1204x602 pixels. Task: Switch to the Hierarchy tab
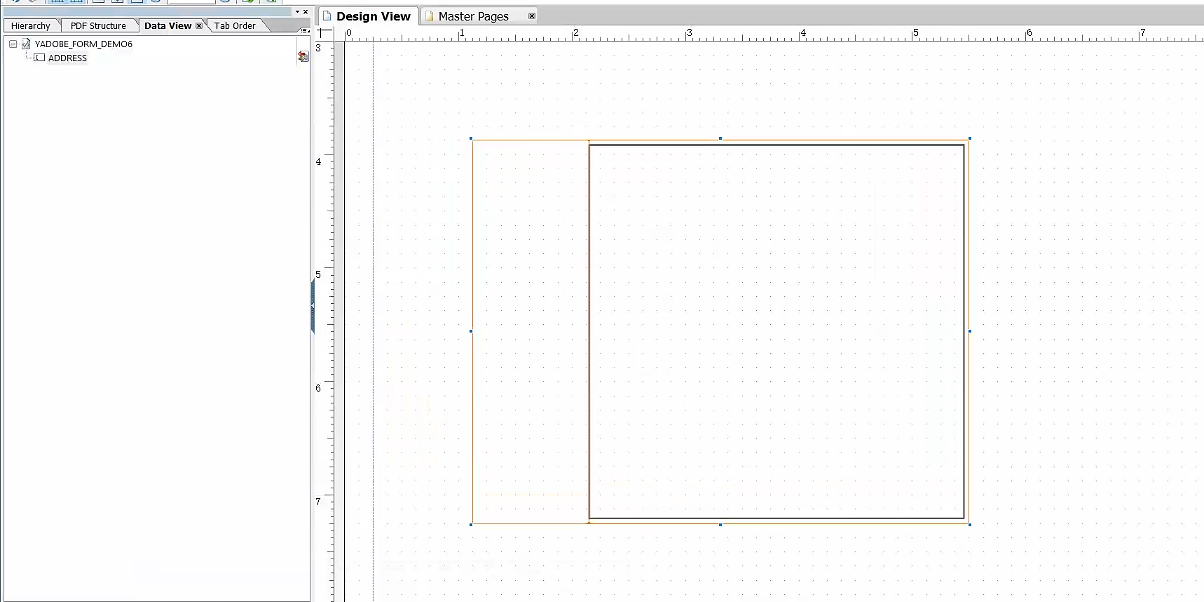(x=30, y=25)
